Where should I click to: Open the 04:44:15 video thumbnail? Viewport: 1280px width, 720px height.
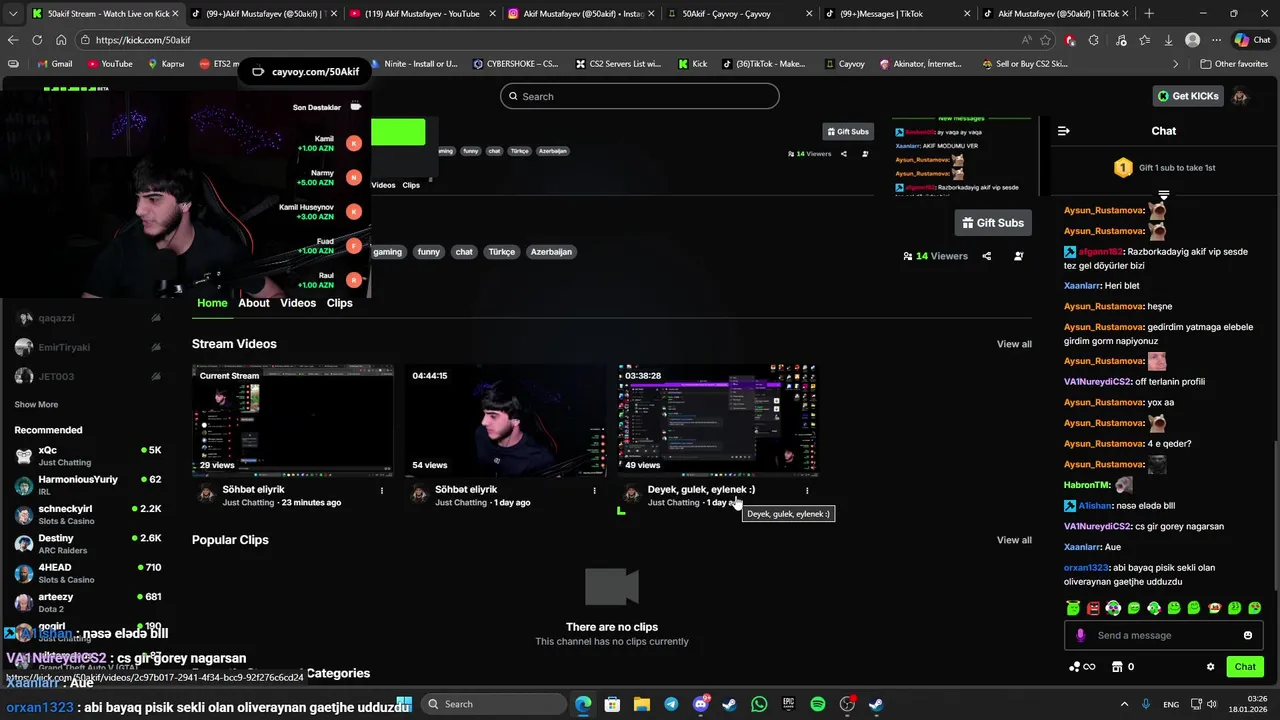[506, 420]
